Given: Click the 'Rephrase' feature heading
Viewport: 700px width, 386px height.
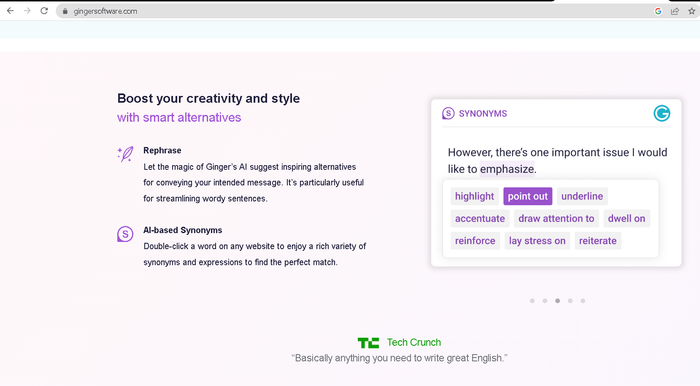Looking at the screenshot, I should tap(162, 150).
